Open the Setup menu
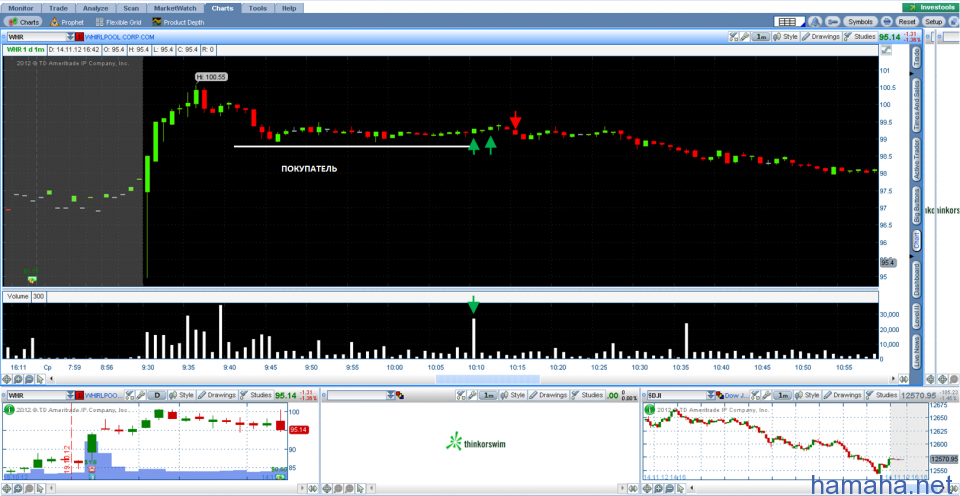The image size is (960, 496). [x=934, y=21]
